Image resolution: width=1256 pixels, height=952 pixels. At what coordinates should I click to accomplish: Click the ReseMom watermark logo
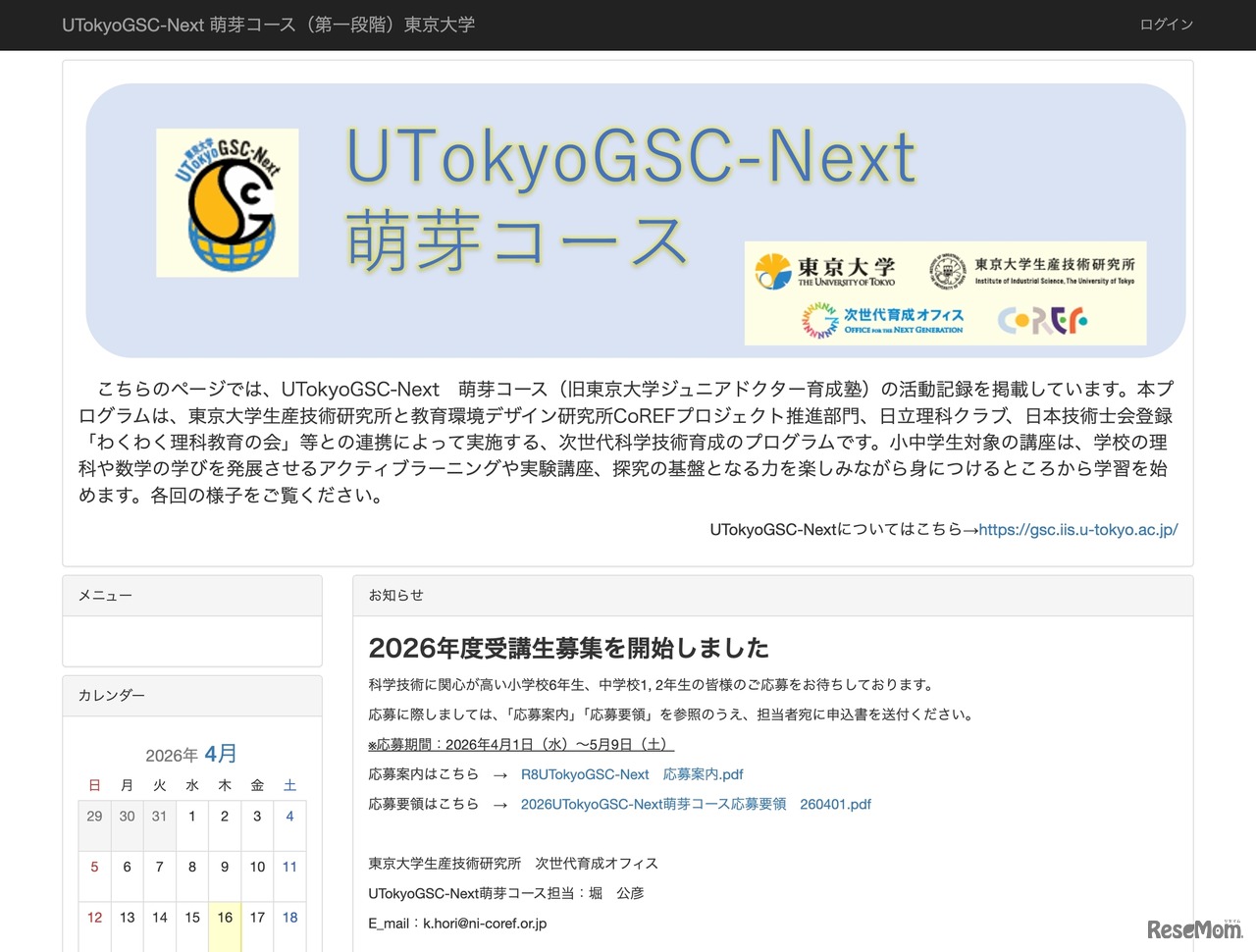click(1193, 928)
